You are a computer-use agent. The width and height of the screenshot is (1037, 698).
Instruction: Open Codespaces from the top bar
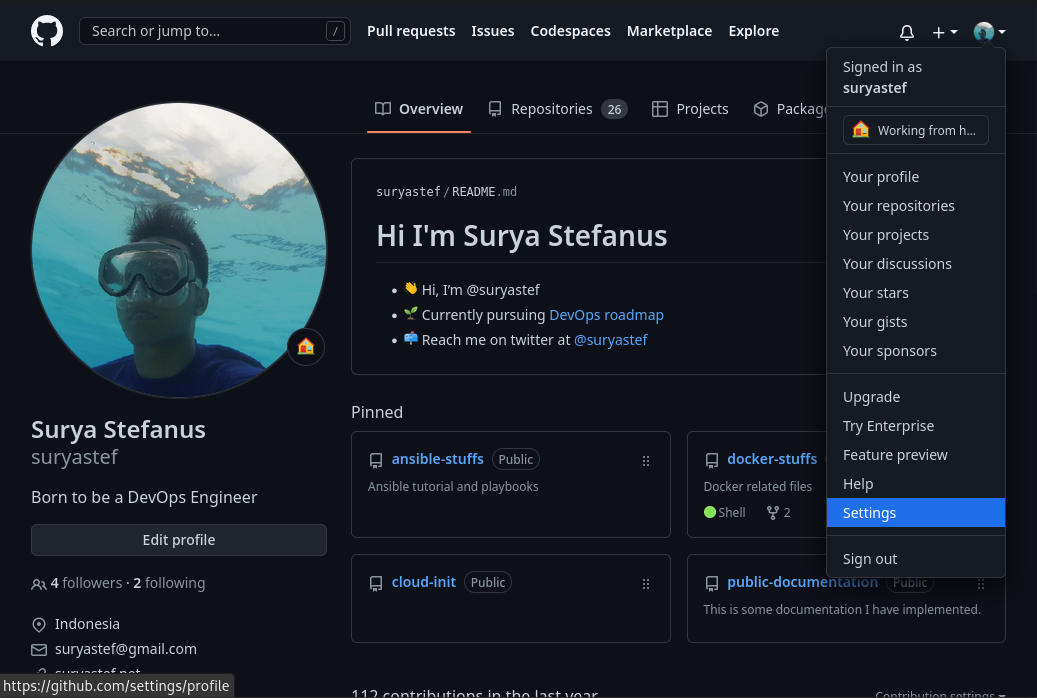click(570, 31)
